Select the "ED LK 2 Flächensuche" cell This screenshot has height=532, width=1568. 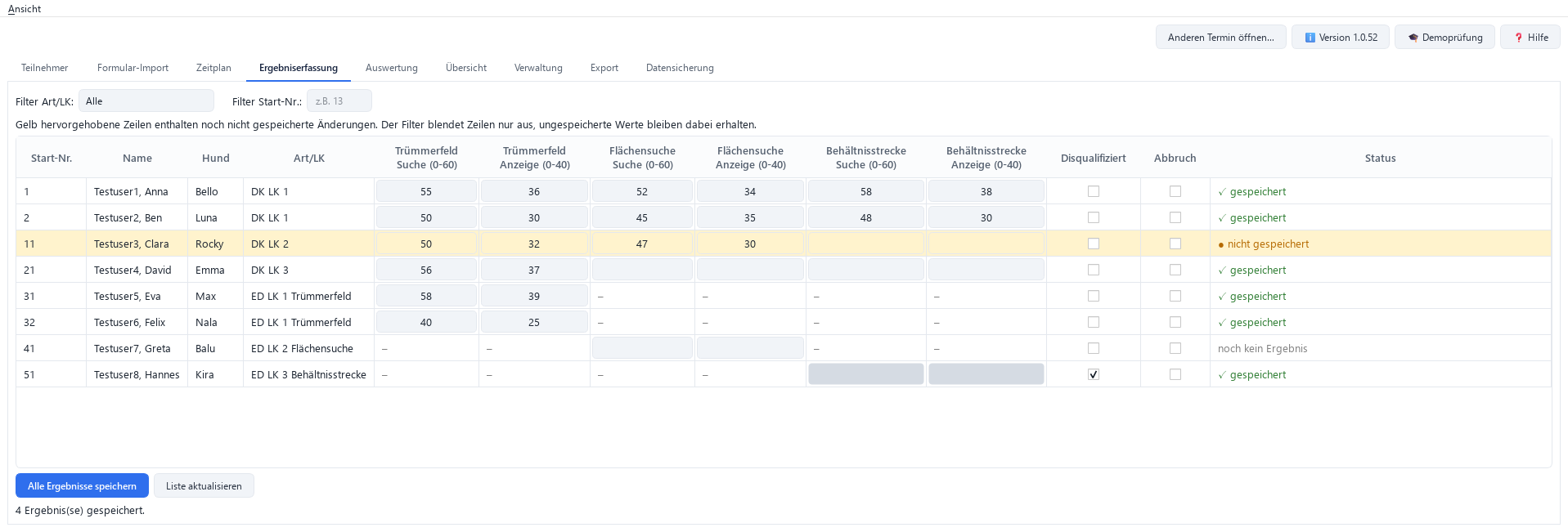pyautogui.click(x=308, y=348)
